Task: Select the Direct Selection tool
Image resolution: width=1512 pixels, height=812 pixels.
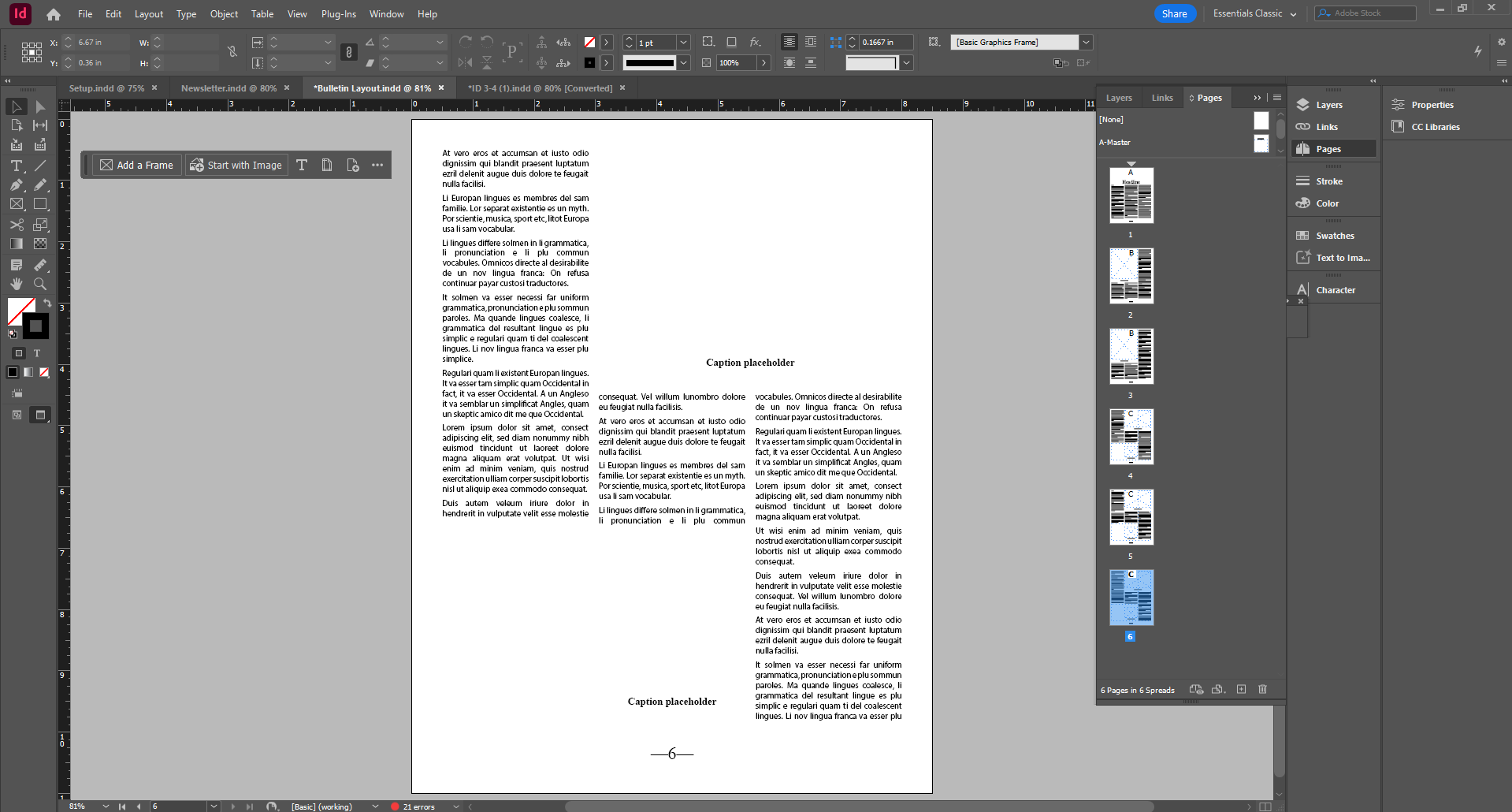Action: (39, 106)
